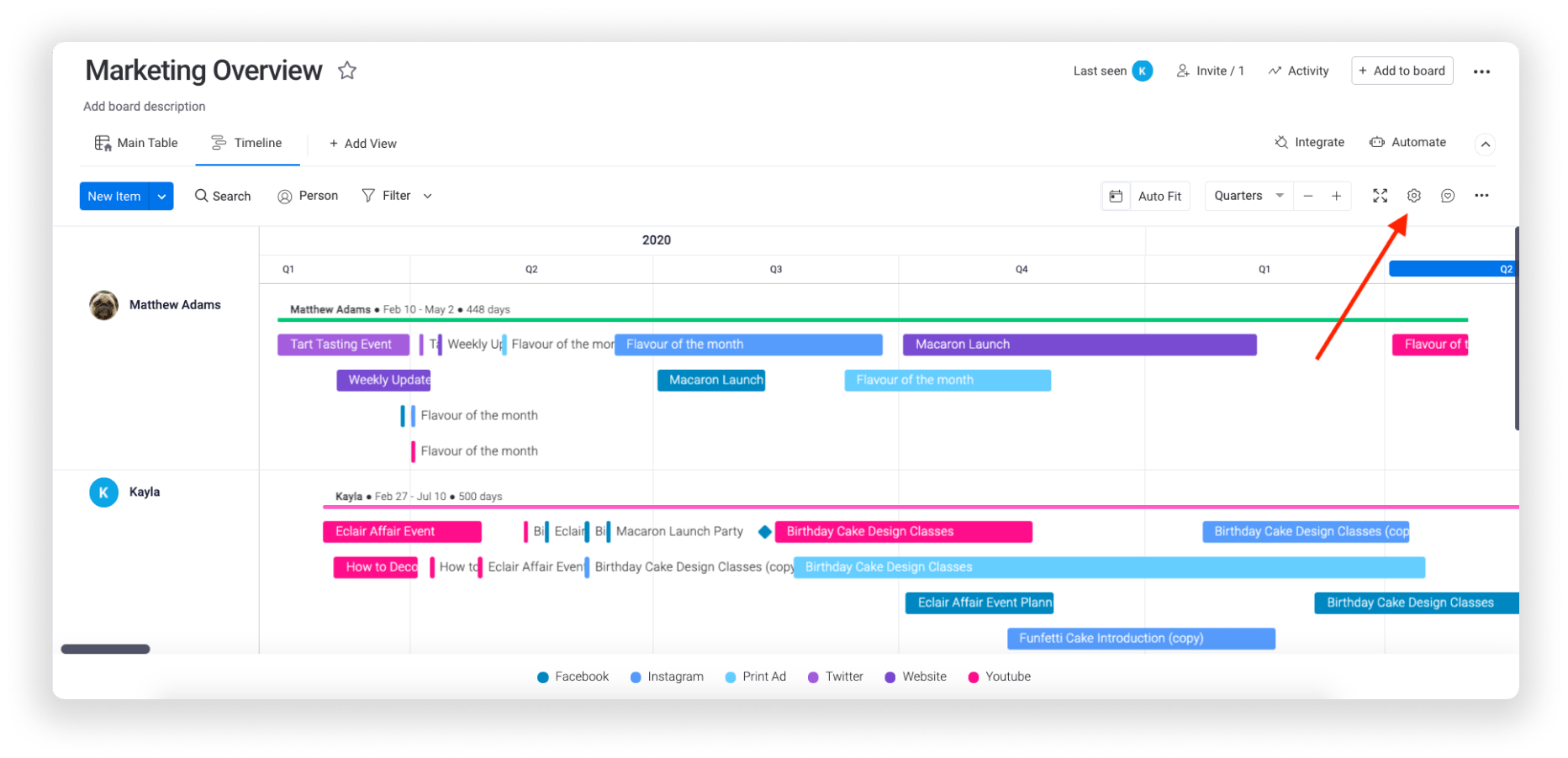Open the comments chat bubble icon
The image size is (1568, 758).
[1447, 196]
